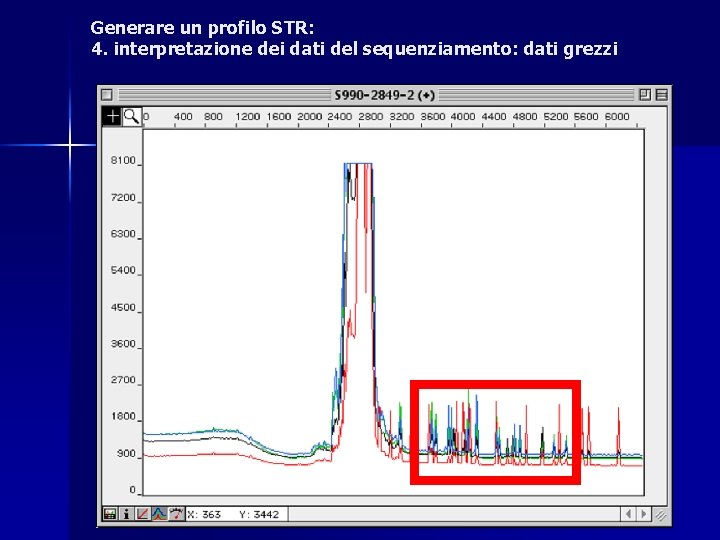This screenshot has height=540, width=720.
Task: Open the gauge-style view icon
Action: [x=176, y=514]
